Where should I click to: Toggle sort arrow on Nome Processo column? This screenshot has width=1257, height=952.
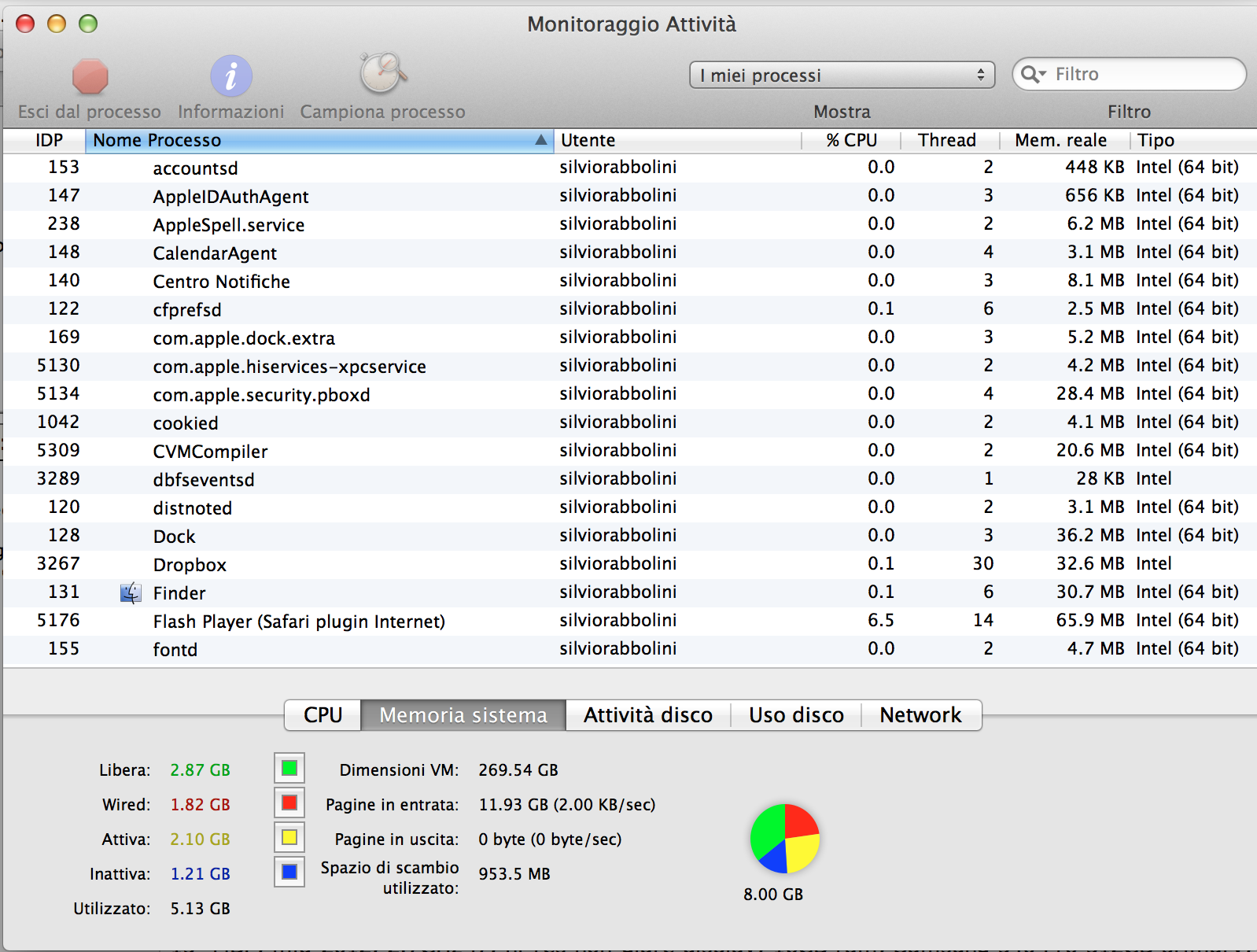pyautogui.click(x=541, y=140)
